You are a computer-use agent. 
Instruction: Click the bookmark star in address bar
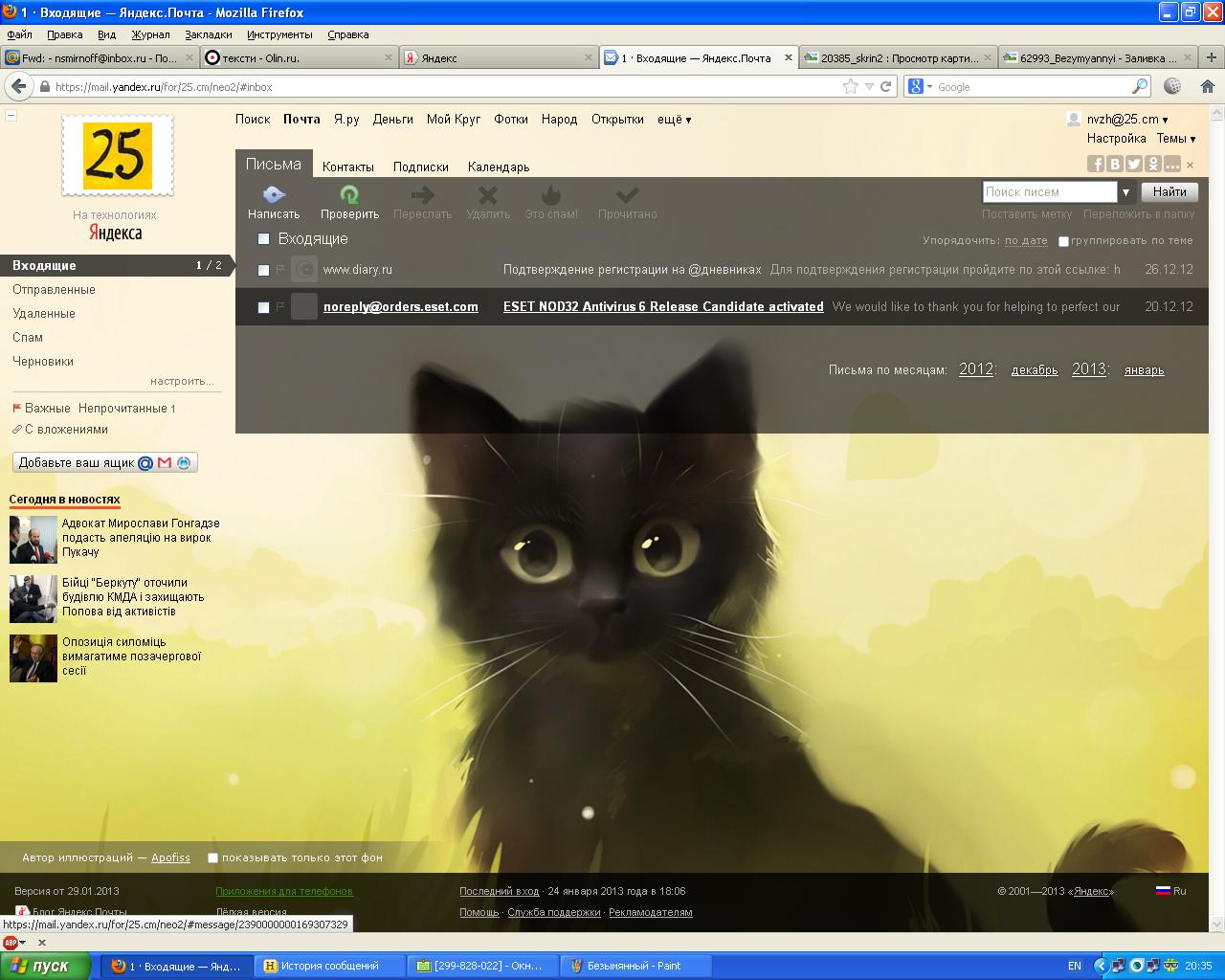pyautogui.click(x=851, y=86)
